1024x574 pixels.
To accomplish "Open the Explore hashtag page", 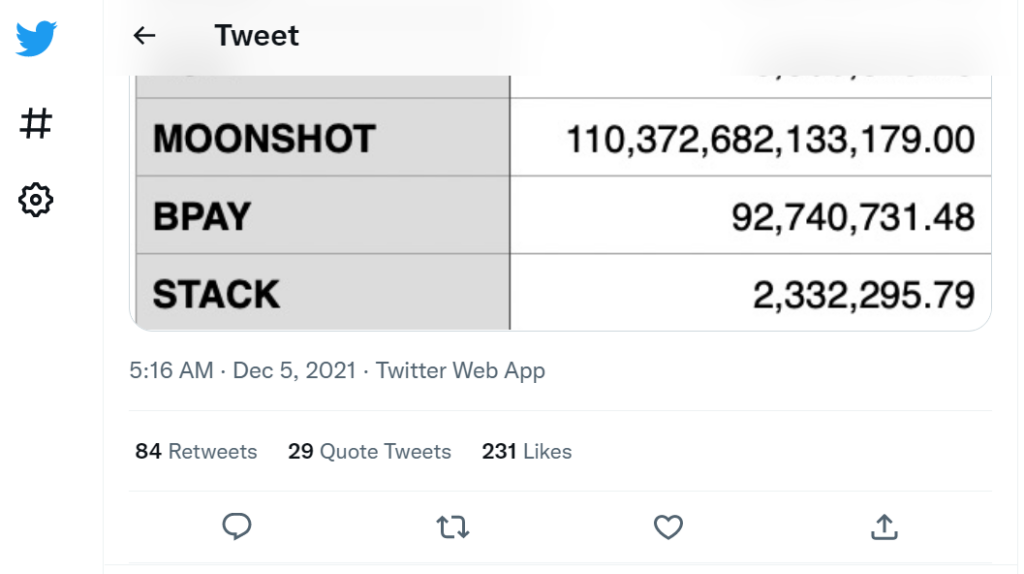I will (36, 123).
